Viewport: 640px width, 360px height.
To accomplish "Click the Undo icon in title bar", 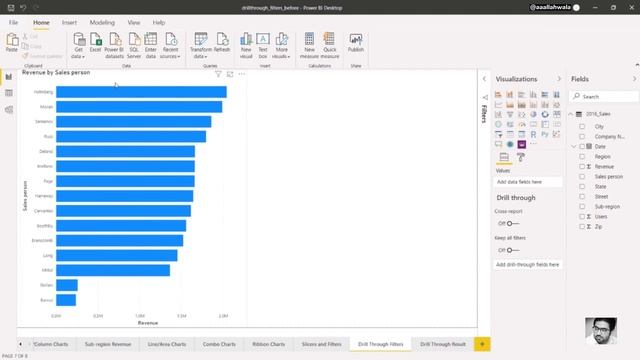I will pos(23,7).
